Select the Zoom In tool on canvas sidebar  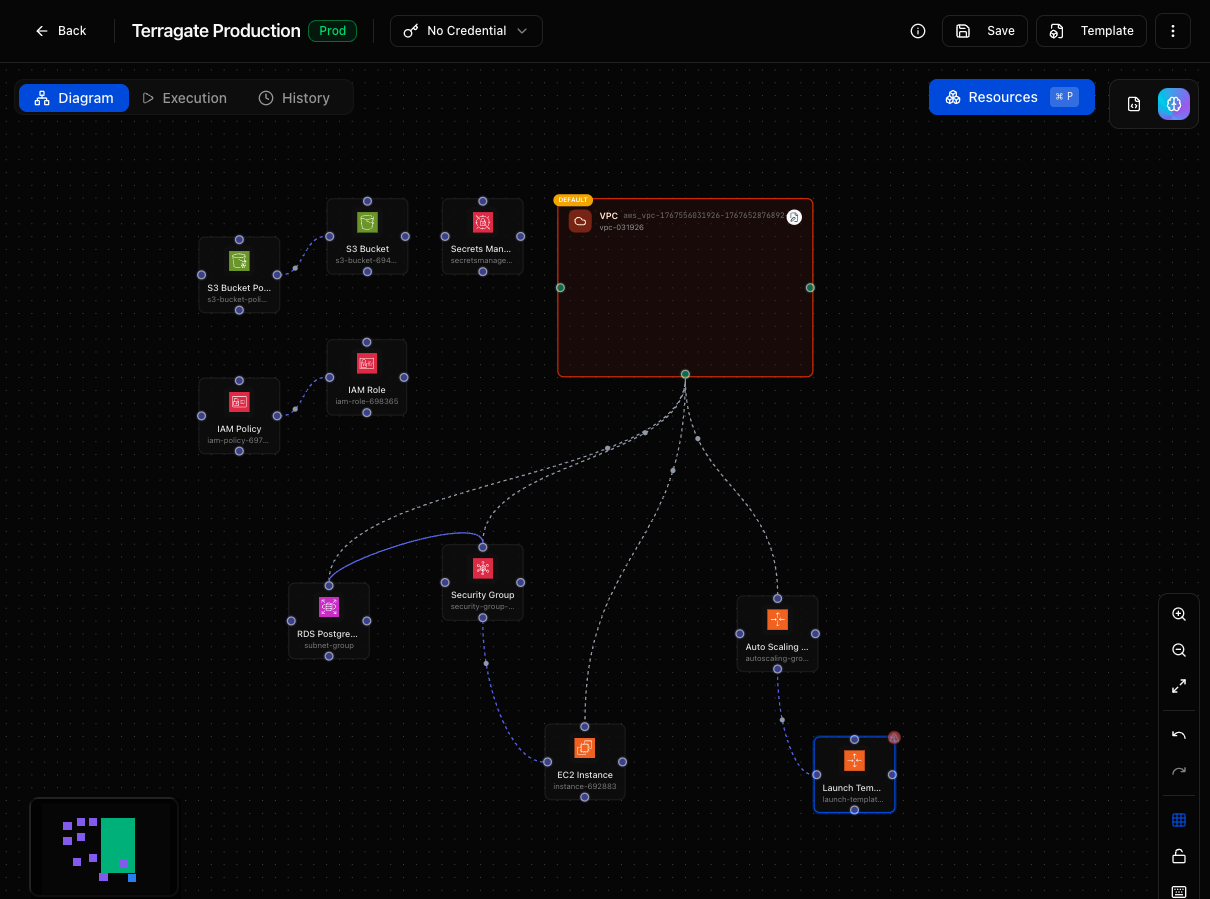point(1178,614)
